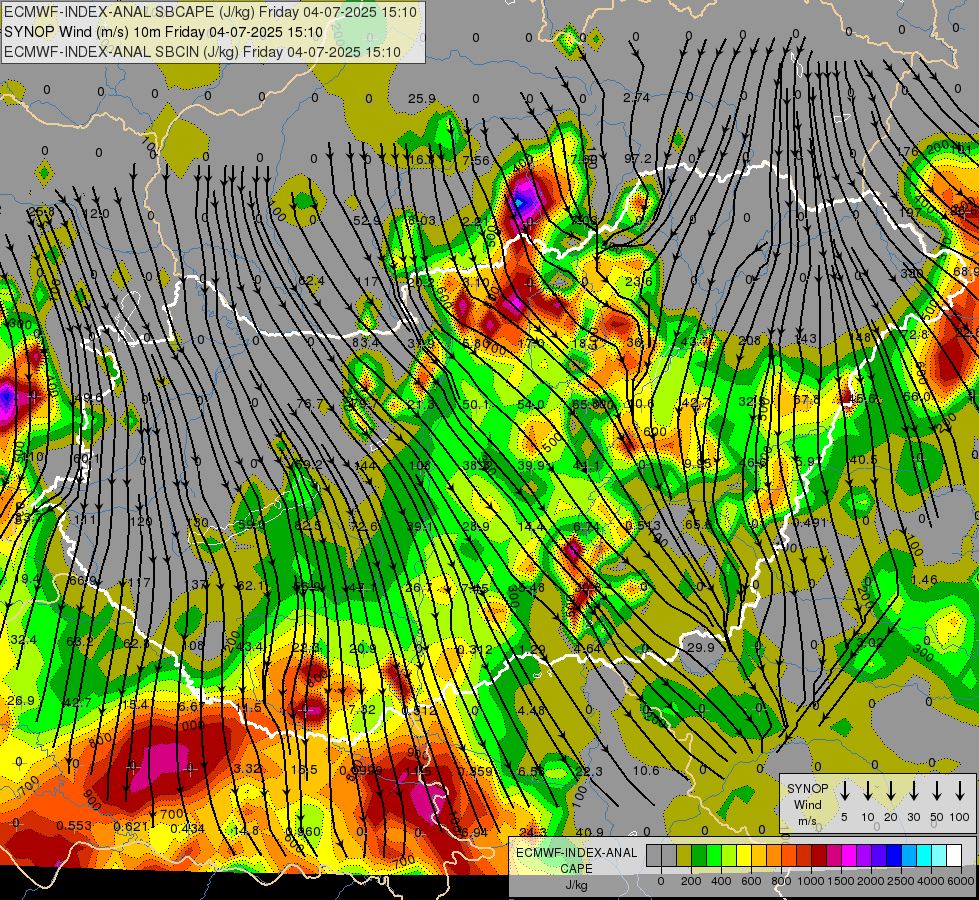This screenshot has width=979, height=900.
Task: Click the 30 m/s wind arrow in legend
Action: (914, 790)
